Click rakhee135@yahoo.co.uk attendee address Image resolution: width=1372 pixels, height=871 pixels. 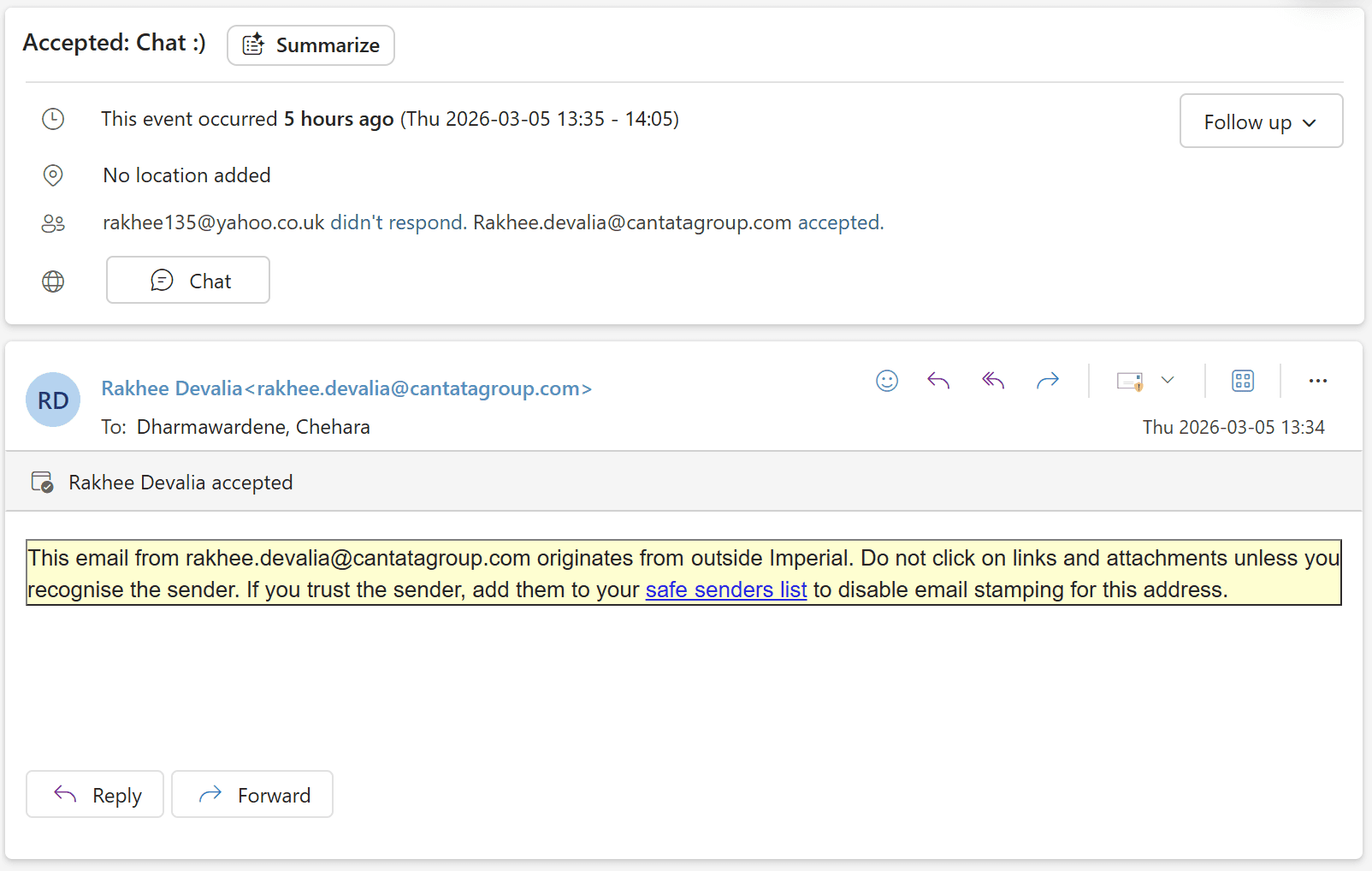click(x=214, y=222)
